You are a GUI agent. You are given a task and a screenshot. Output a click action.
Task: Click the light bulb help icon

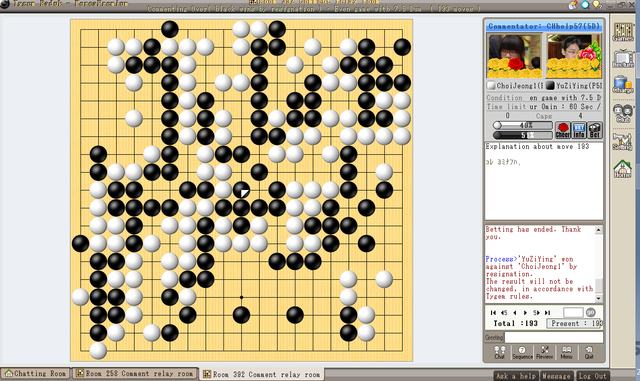(597, 4)
